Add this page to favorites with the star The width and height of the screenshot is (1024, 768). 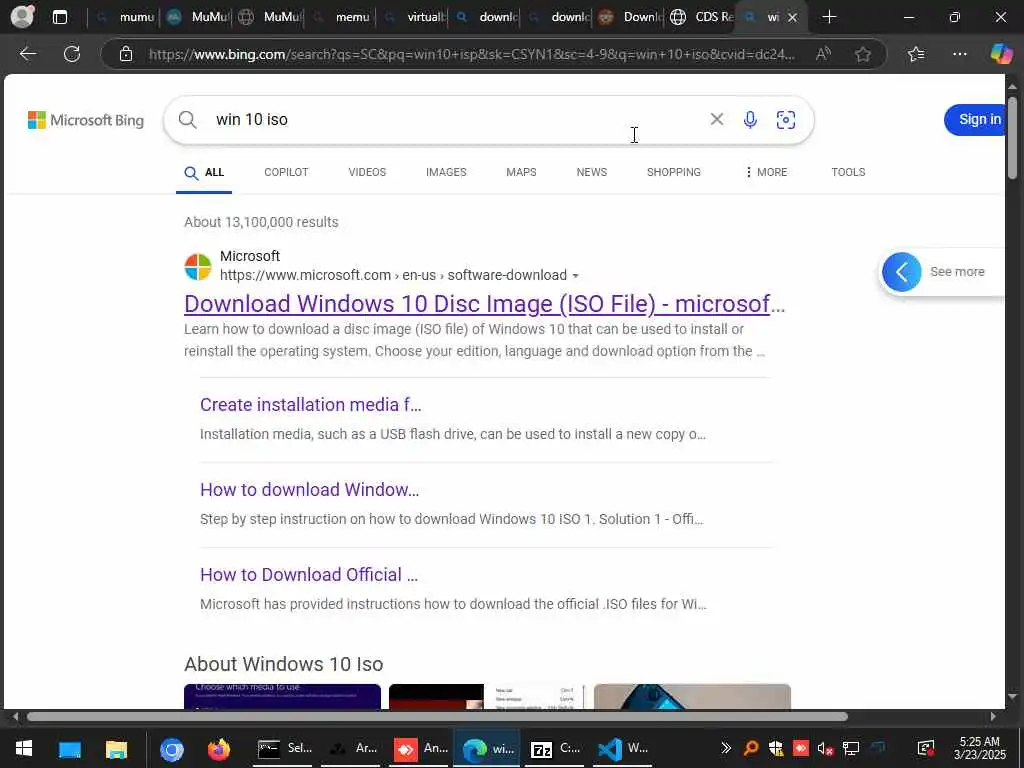click(863, 54)
